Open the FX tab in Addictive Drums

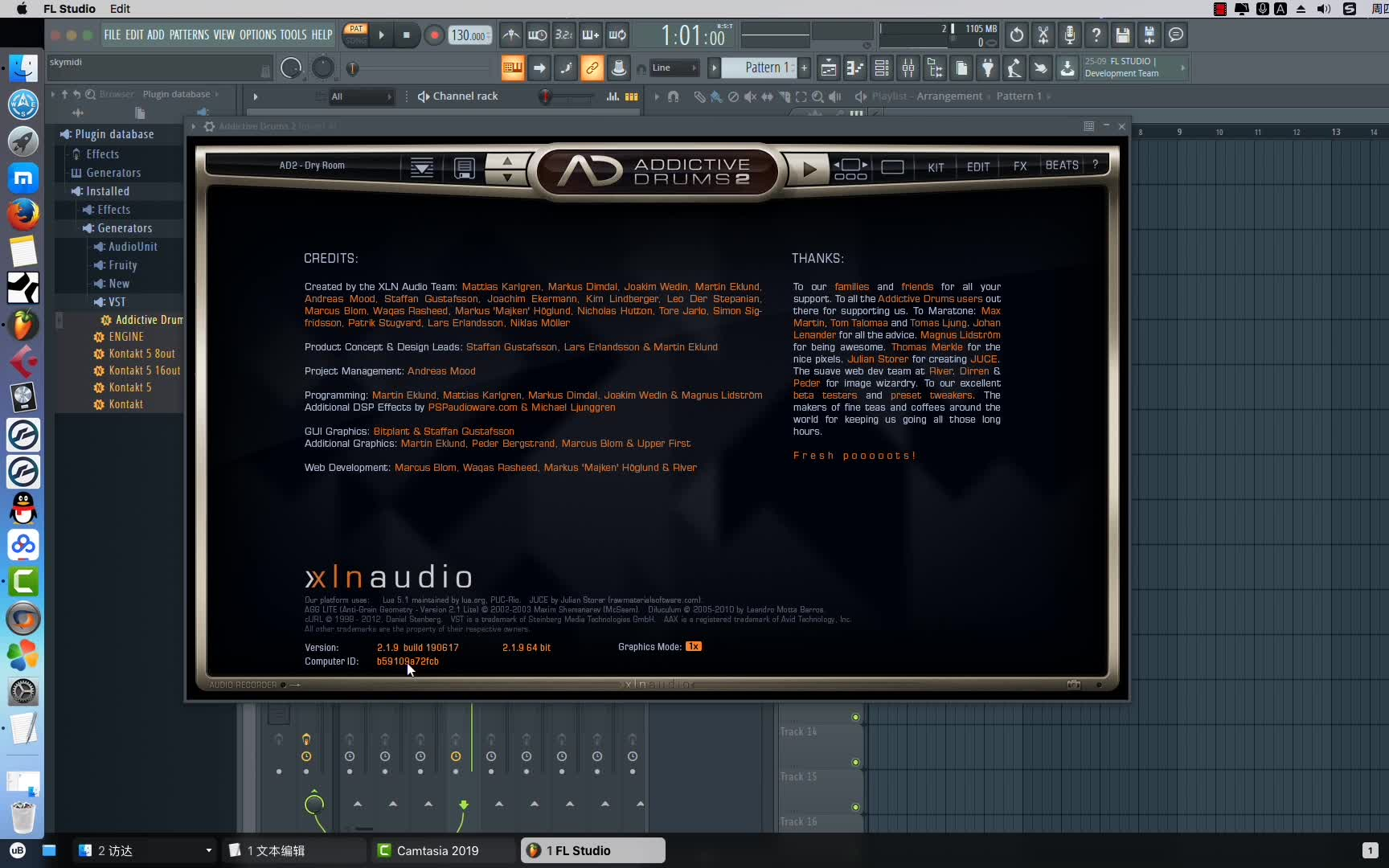1020,166
